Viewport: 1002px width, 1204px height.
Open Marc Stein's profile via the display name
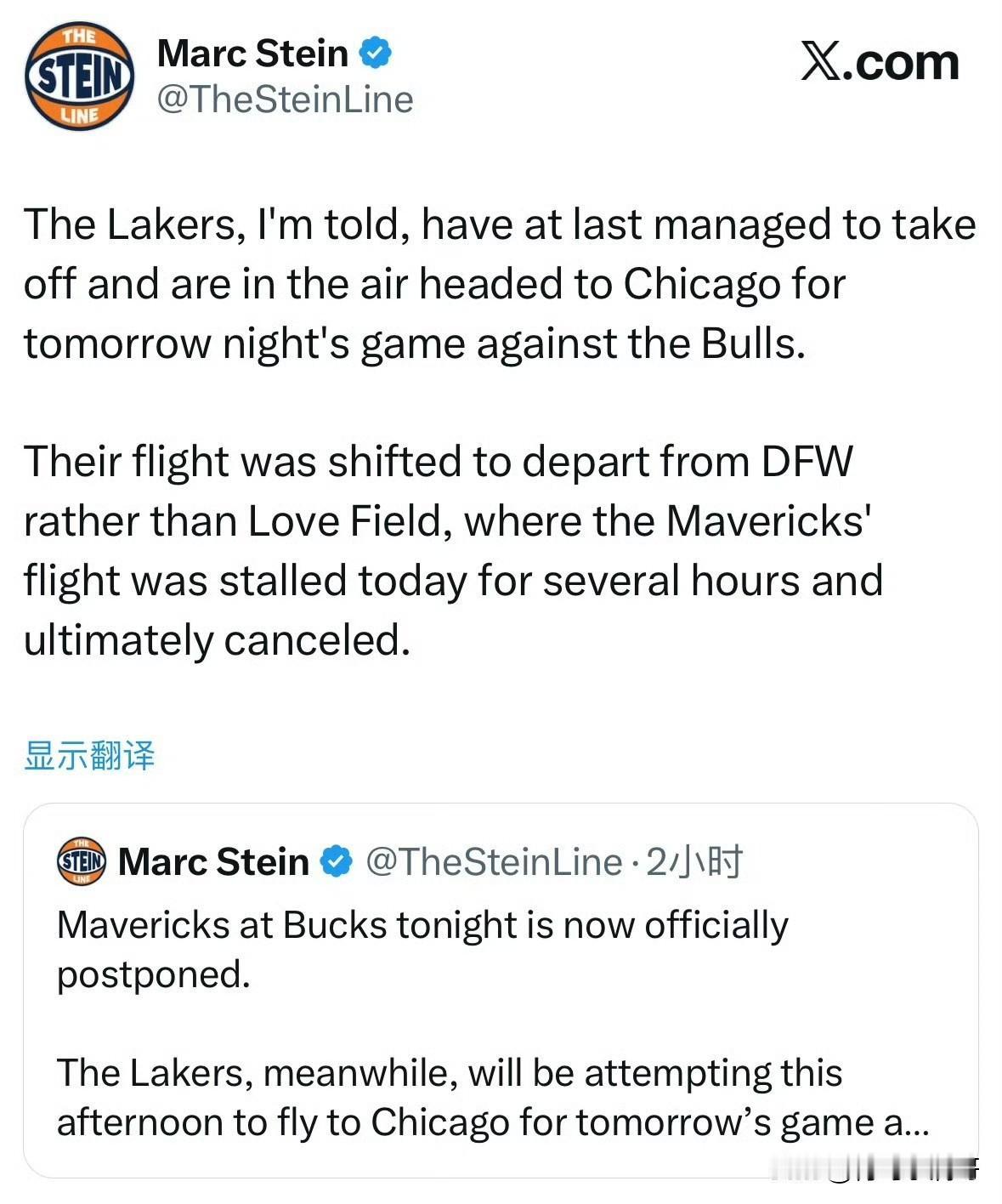(252, 54)
